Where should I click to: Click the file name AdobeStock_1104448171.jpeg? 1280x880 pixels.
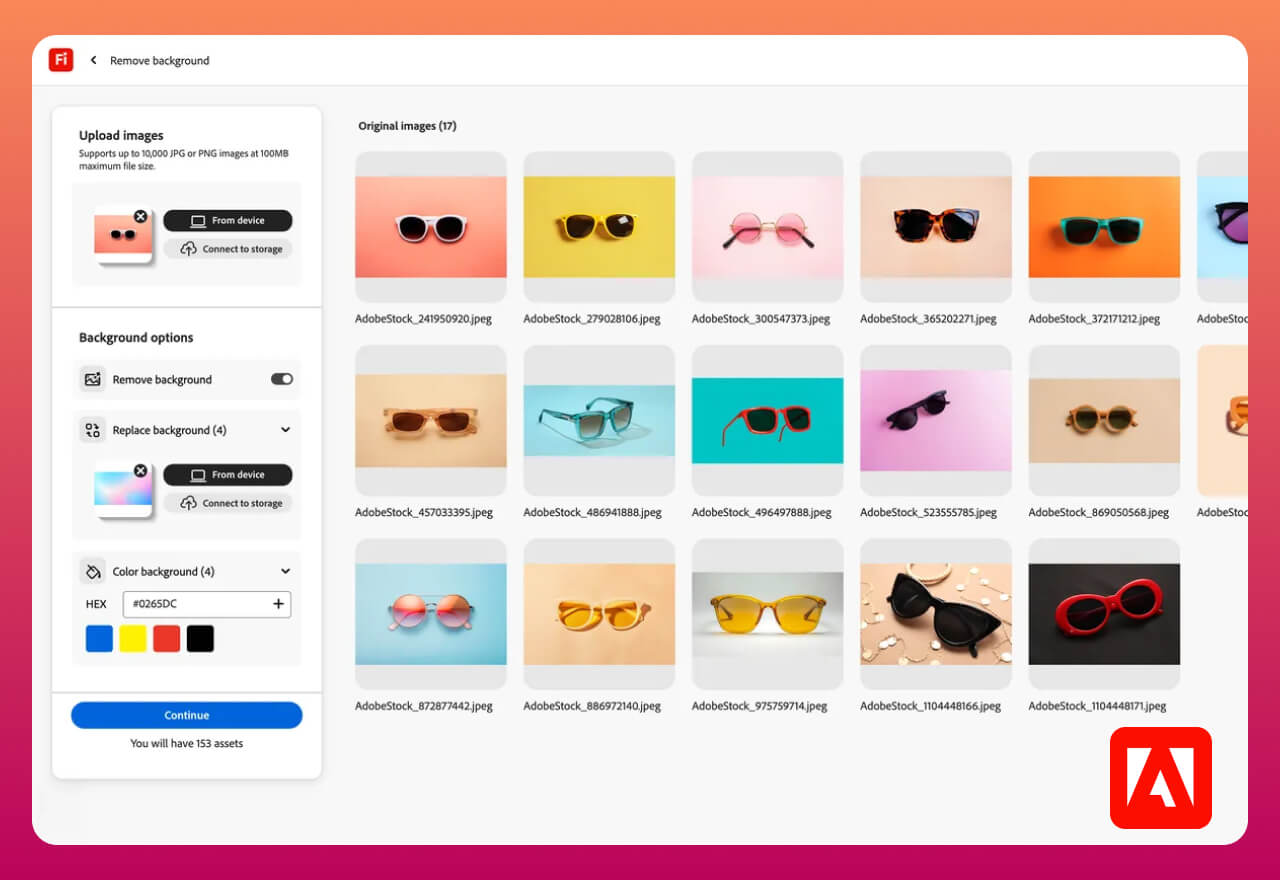point(1097,706)
